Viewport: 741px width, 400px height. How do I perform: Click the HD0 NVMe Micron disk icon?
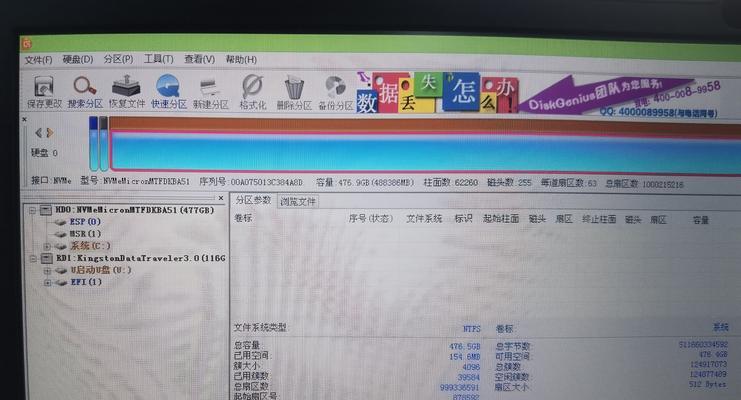46,210
